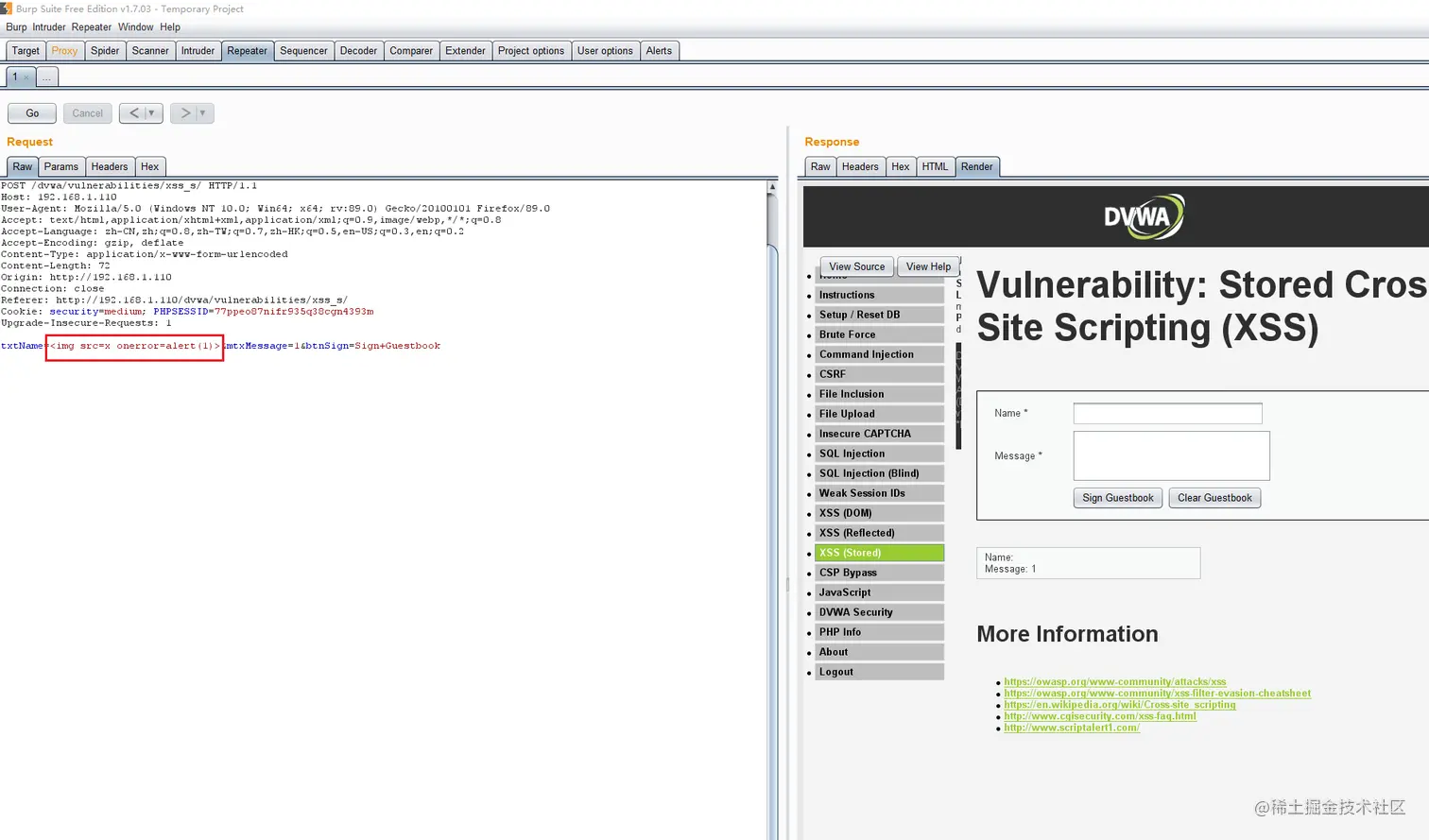Show the request Hex view tab
Image resolution: width=1429 pixels, height=840 pixels.
pyautogui.click(x=150, y=167)
